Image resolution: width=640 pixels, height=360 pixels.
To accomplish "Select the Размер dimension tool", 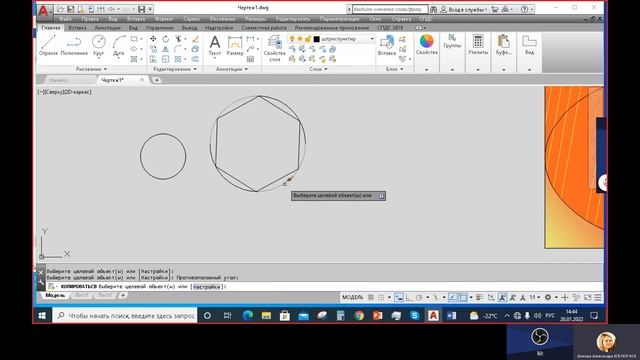I will [x=235, y=45].
